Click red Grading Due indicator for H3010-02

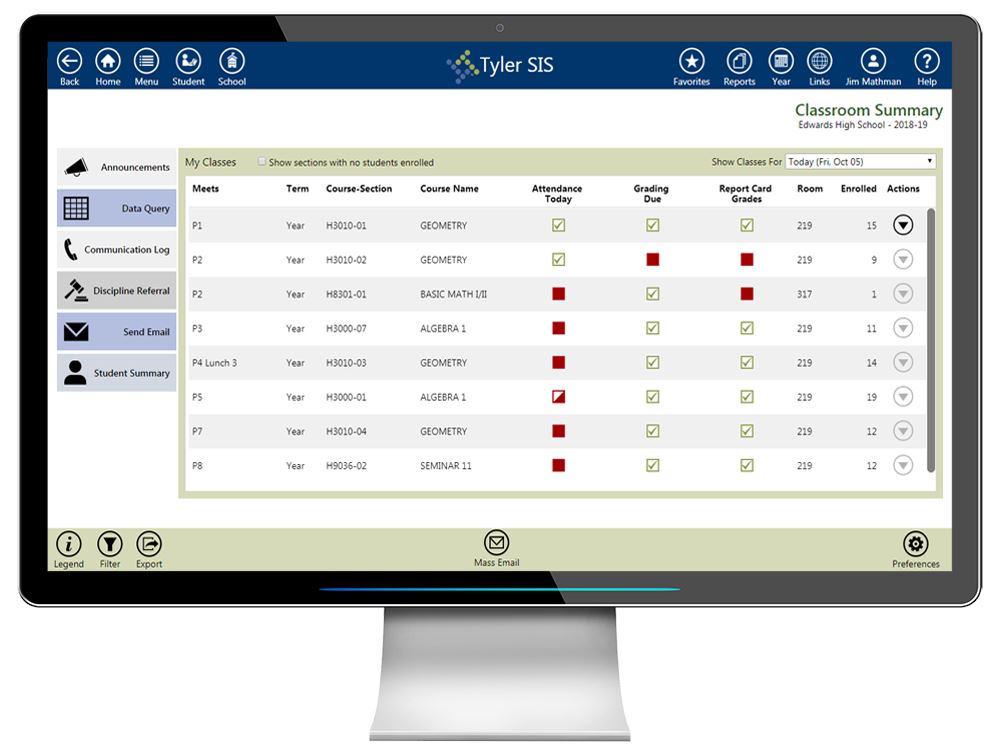(x=652, y=260)
